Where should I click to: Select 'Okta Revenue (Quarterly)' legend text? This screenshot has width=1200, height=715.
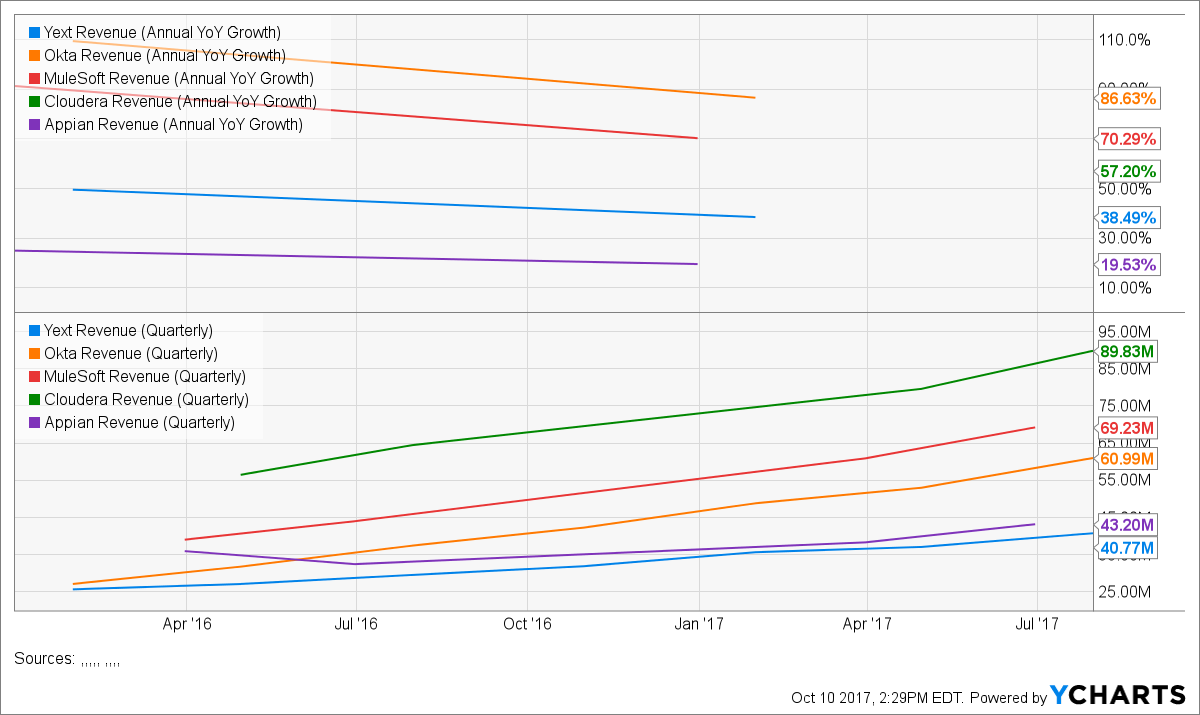click(131, 354)
